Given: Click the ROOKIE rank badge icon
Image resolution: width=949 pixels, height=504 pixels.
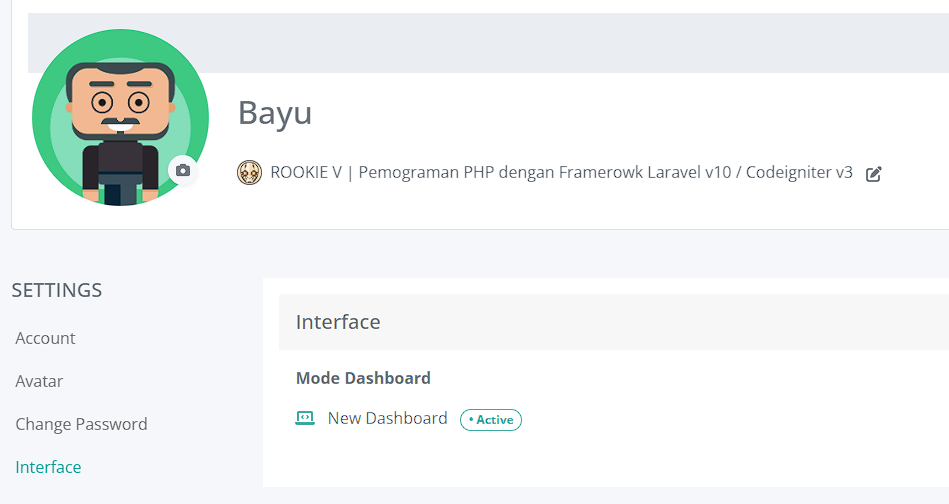Looking at the screenshot, I should pyautogui.click(x=249, y=172).
